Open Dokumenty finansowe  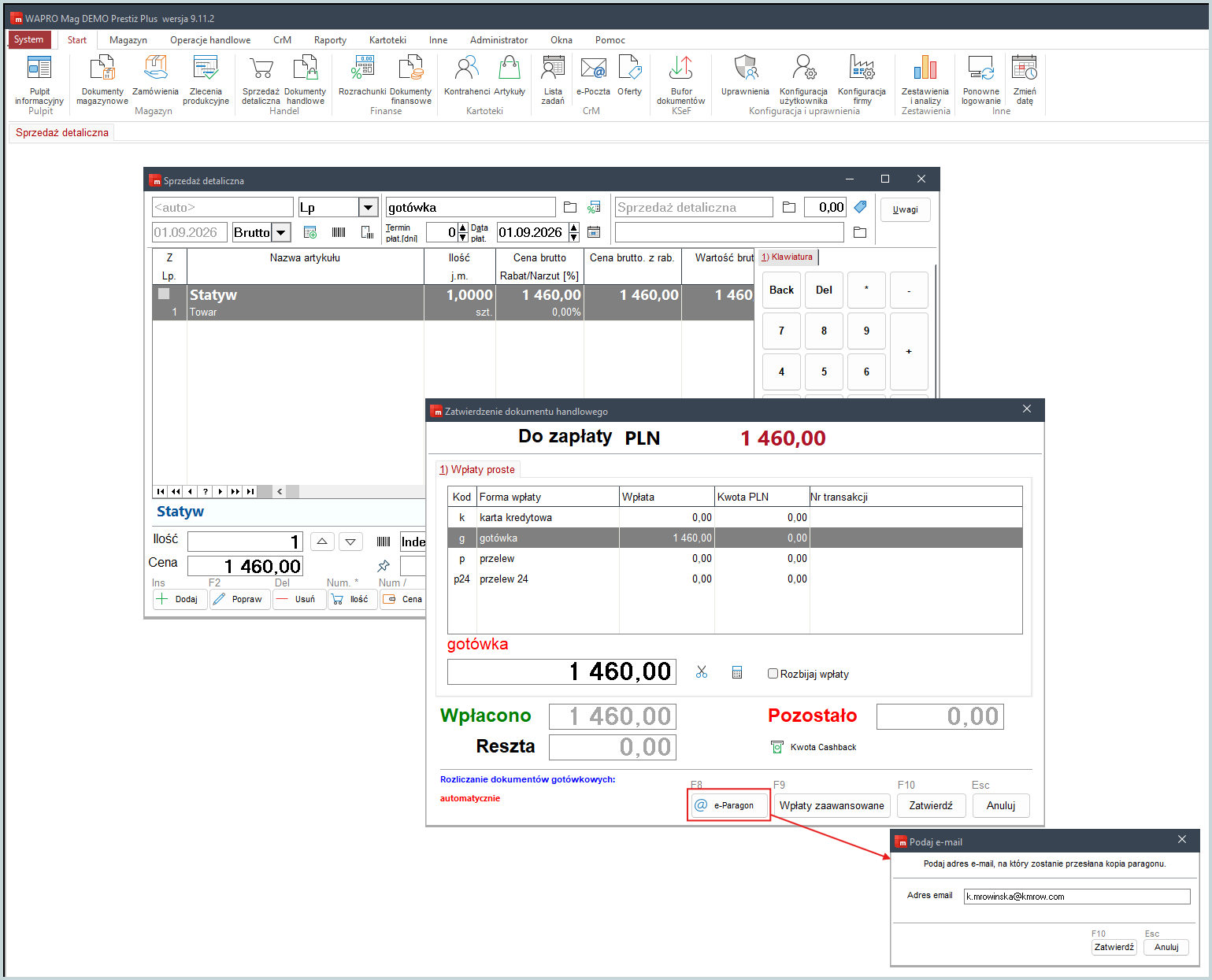(x=411, y=80)
